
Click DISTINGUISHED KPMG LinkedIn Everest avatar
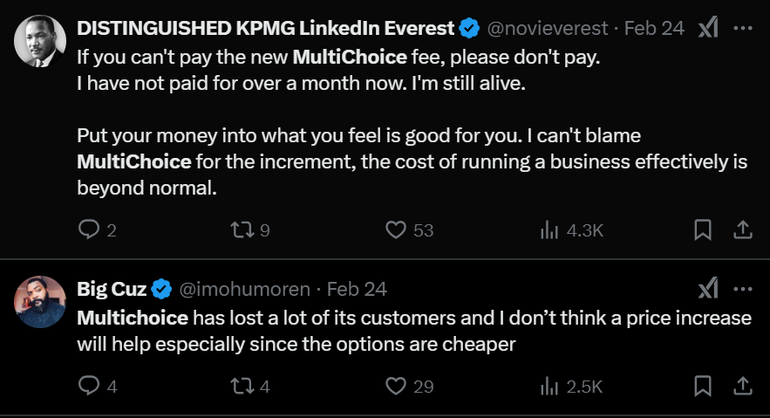click(40, 40)
